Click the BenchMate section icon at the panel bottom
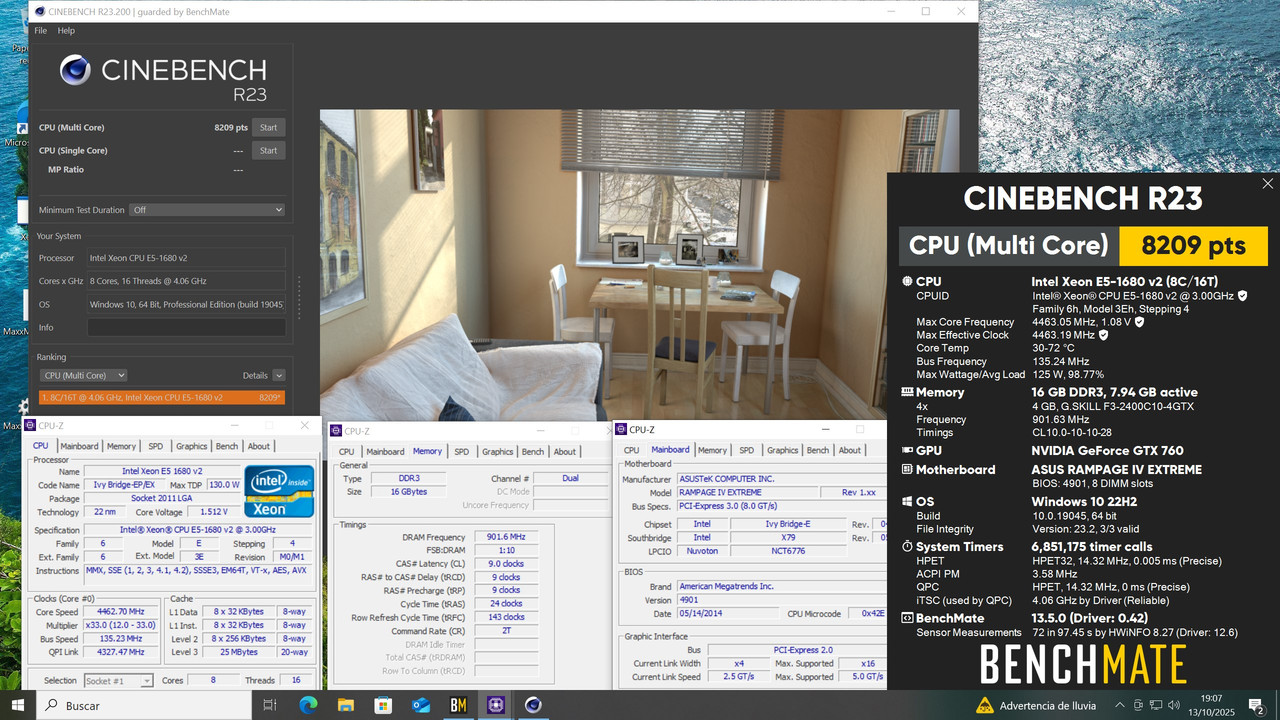 click(x=907, y=619)
